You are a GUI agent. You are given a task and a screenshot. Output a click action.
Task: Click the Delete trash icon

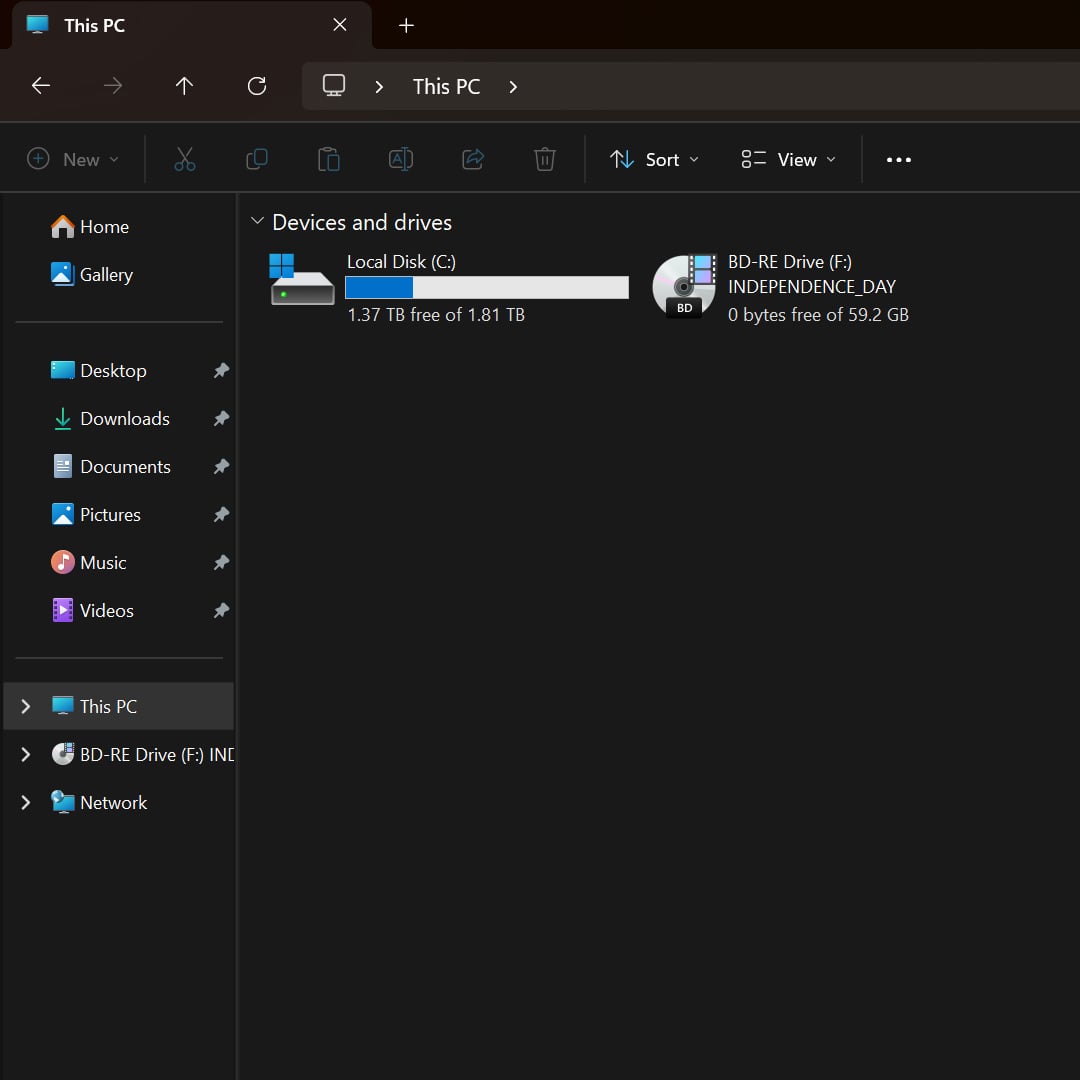click(544, 159)
